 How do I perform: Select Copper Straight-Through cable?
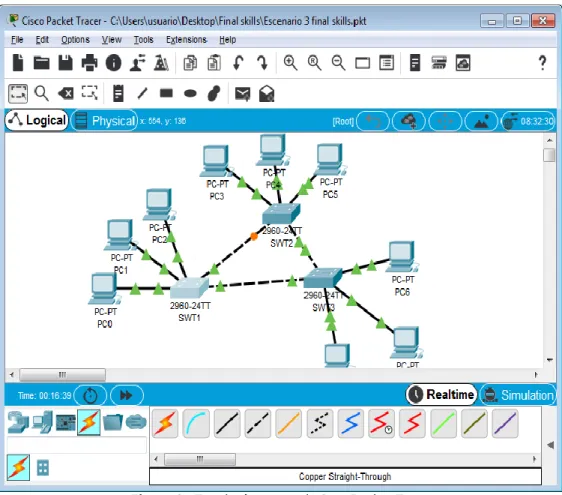227,424
